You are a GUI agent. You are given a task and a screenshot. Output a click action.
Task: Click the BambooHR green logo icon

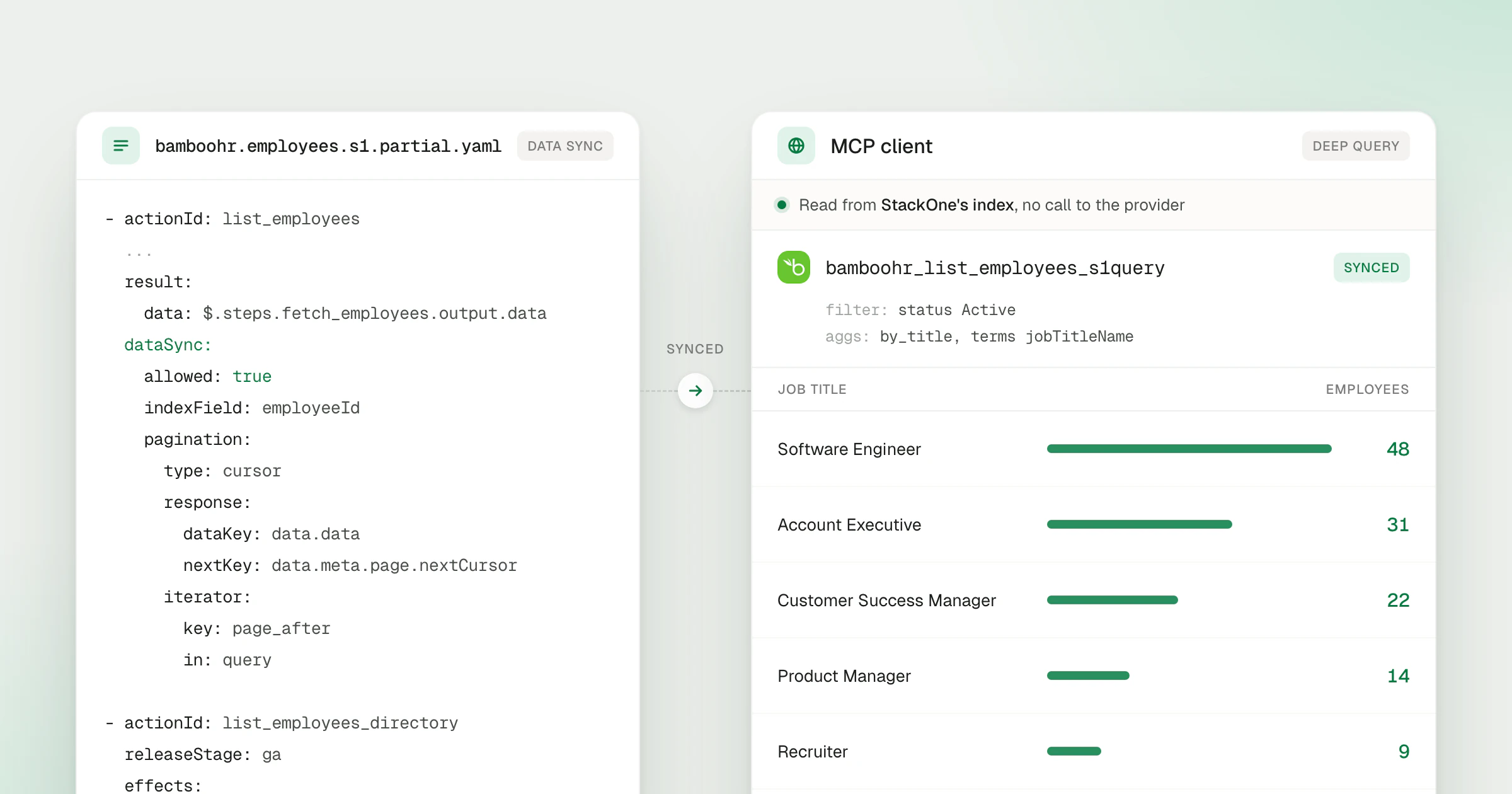794,267
